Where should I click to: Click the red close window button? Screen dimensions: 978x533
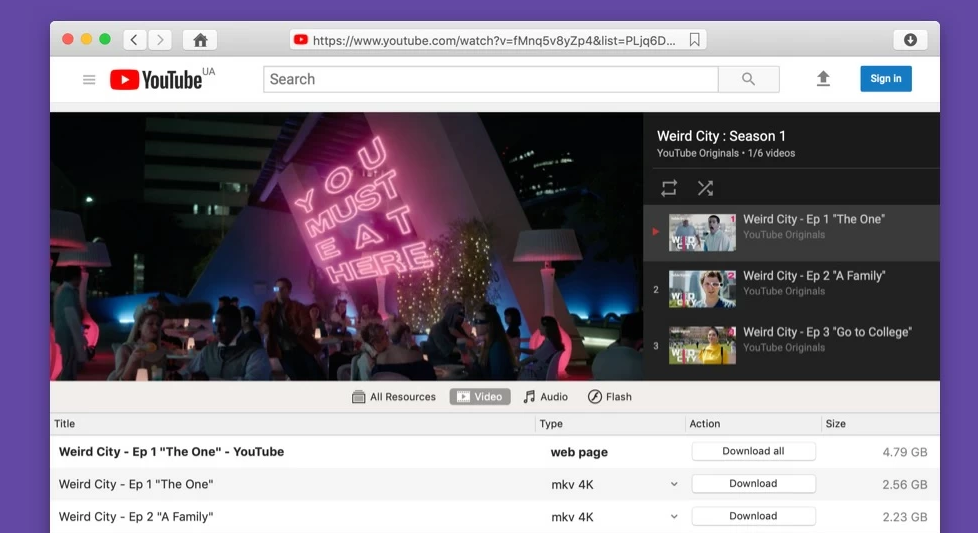click(68, 39)
